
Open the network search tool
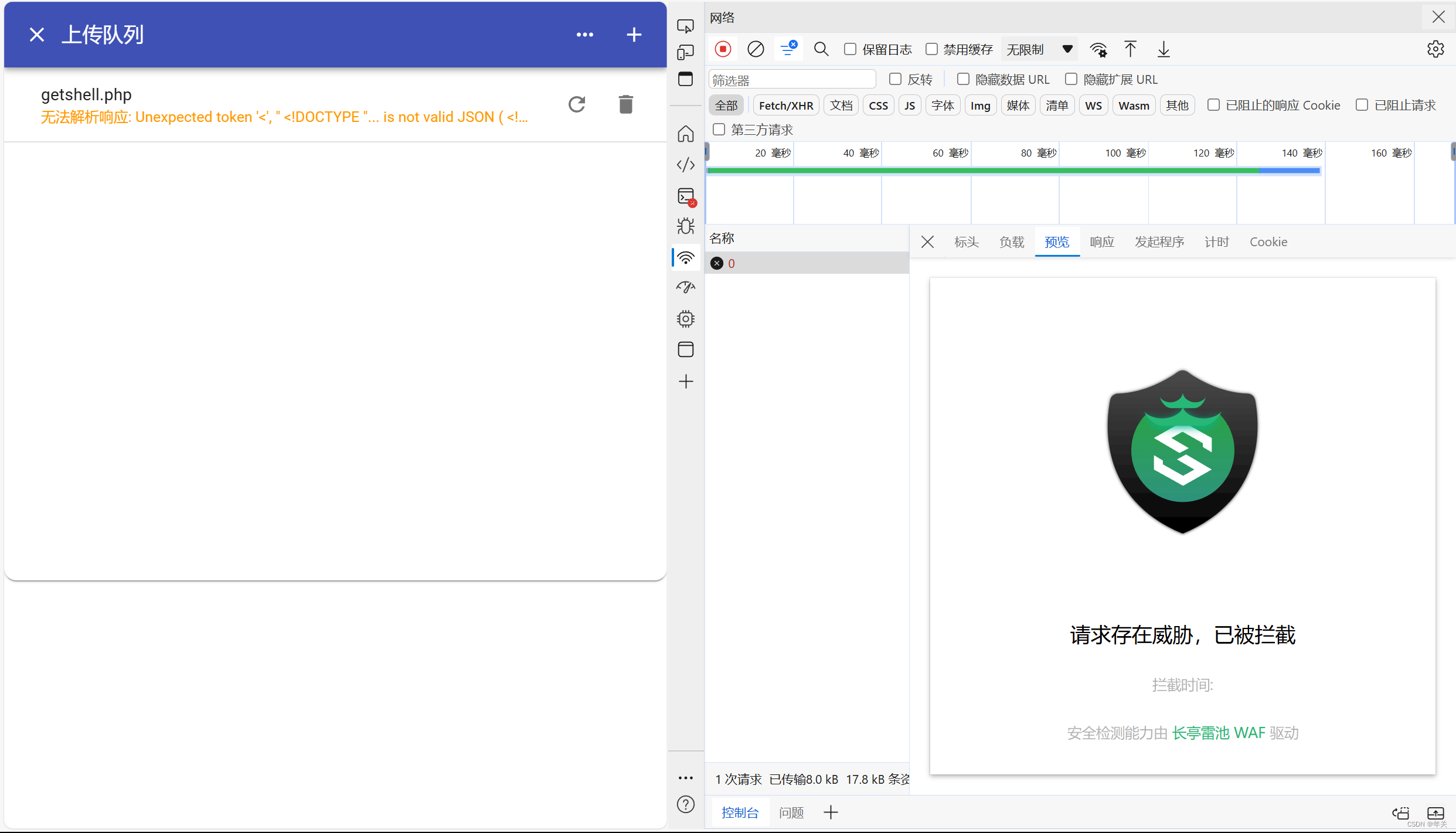point(821,49)
